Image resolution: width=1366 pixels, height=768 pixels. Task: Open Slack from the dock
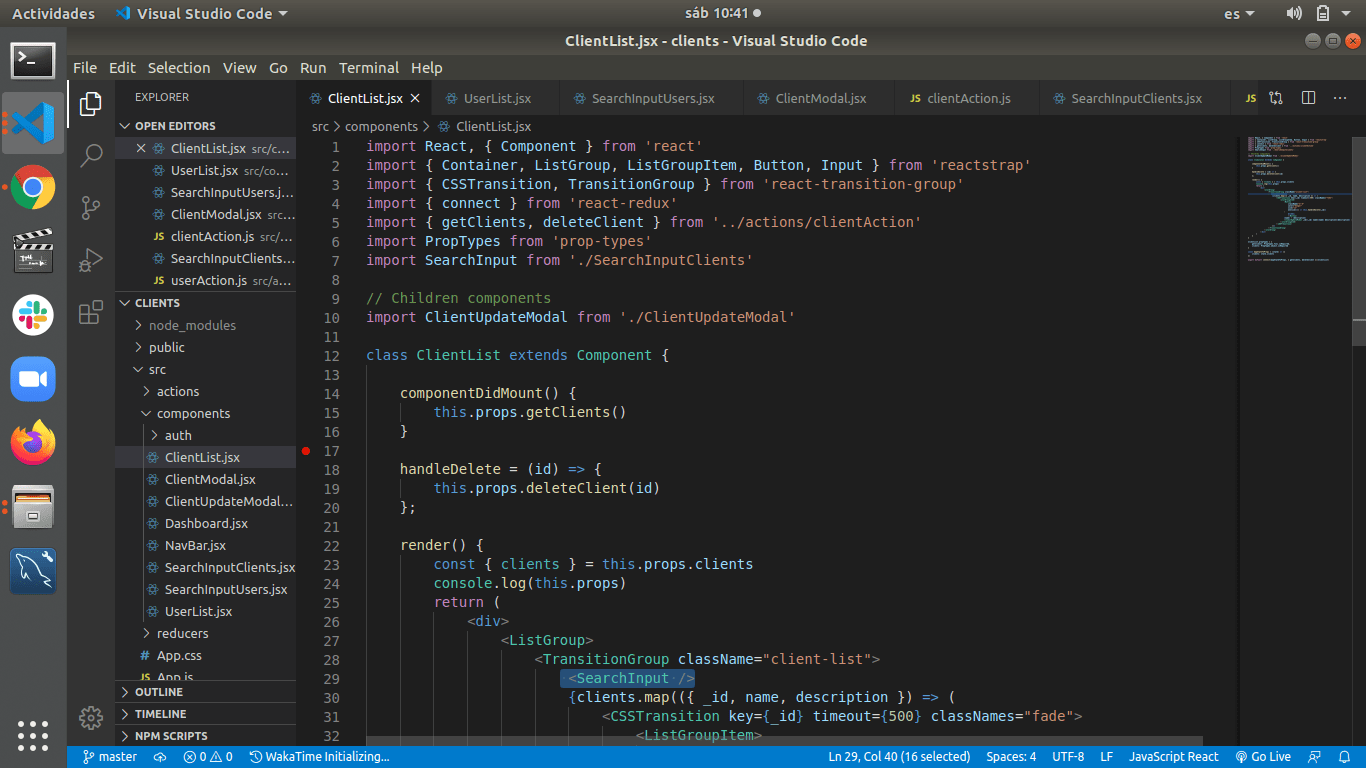coord(33,315)
